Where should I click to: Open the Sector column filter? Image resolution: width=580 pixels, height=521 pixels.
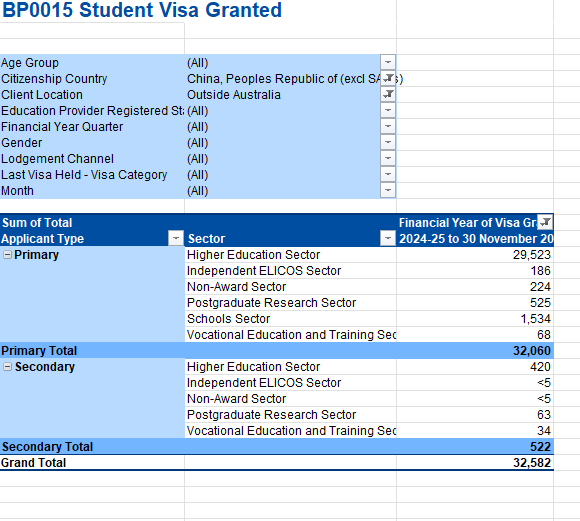pyautogui.click(x=388, y=238)
